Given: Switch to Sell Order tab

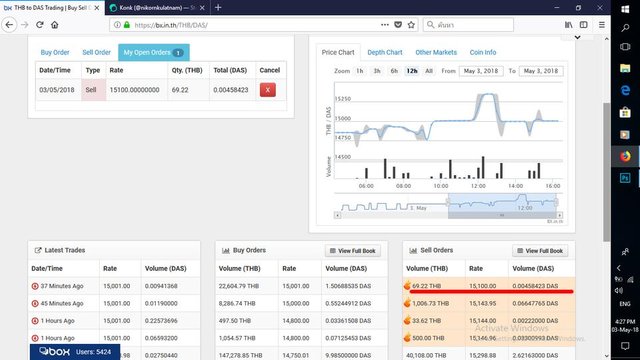Looking at the screenshot, I should [x=96, y=52].
